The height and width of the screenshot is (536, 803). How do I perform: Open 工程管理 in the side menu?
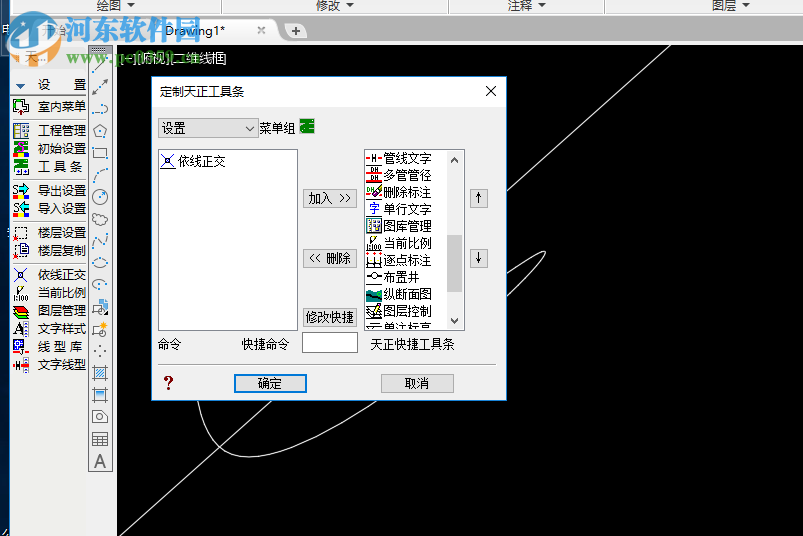49,130
